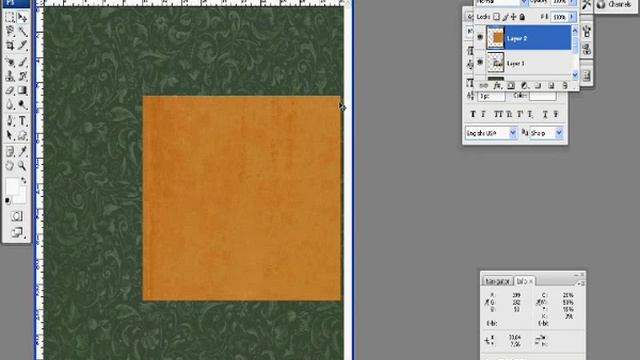Select the History Brush tool
The width and height of the screenshot is (640, 360).
click(22, 76)
